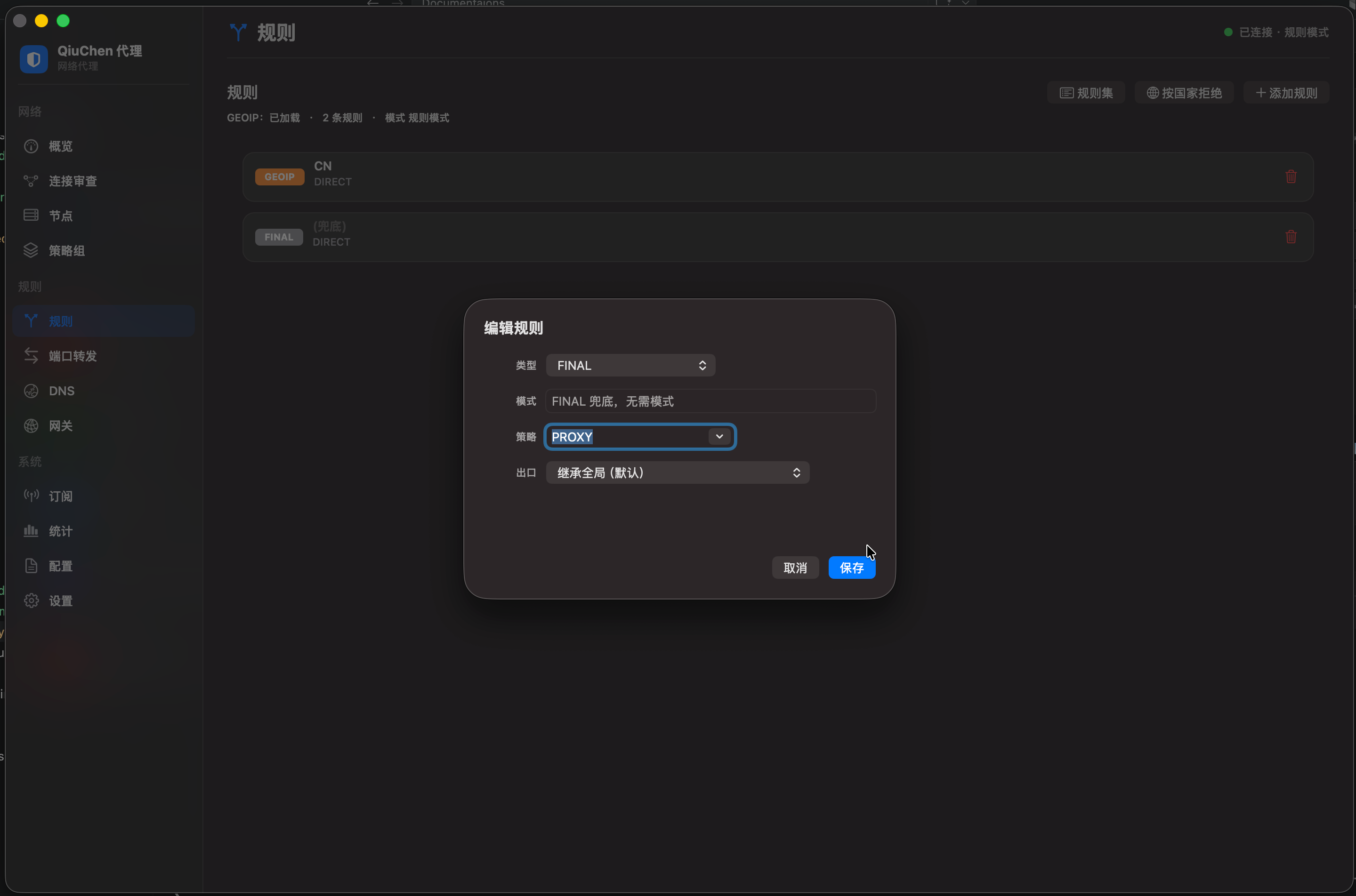The height and width of the screenshot is (896, 1356).
Task: Click the 保存 button
Action: tap(852, 568)
